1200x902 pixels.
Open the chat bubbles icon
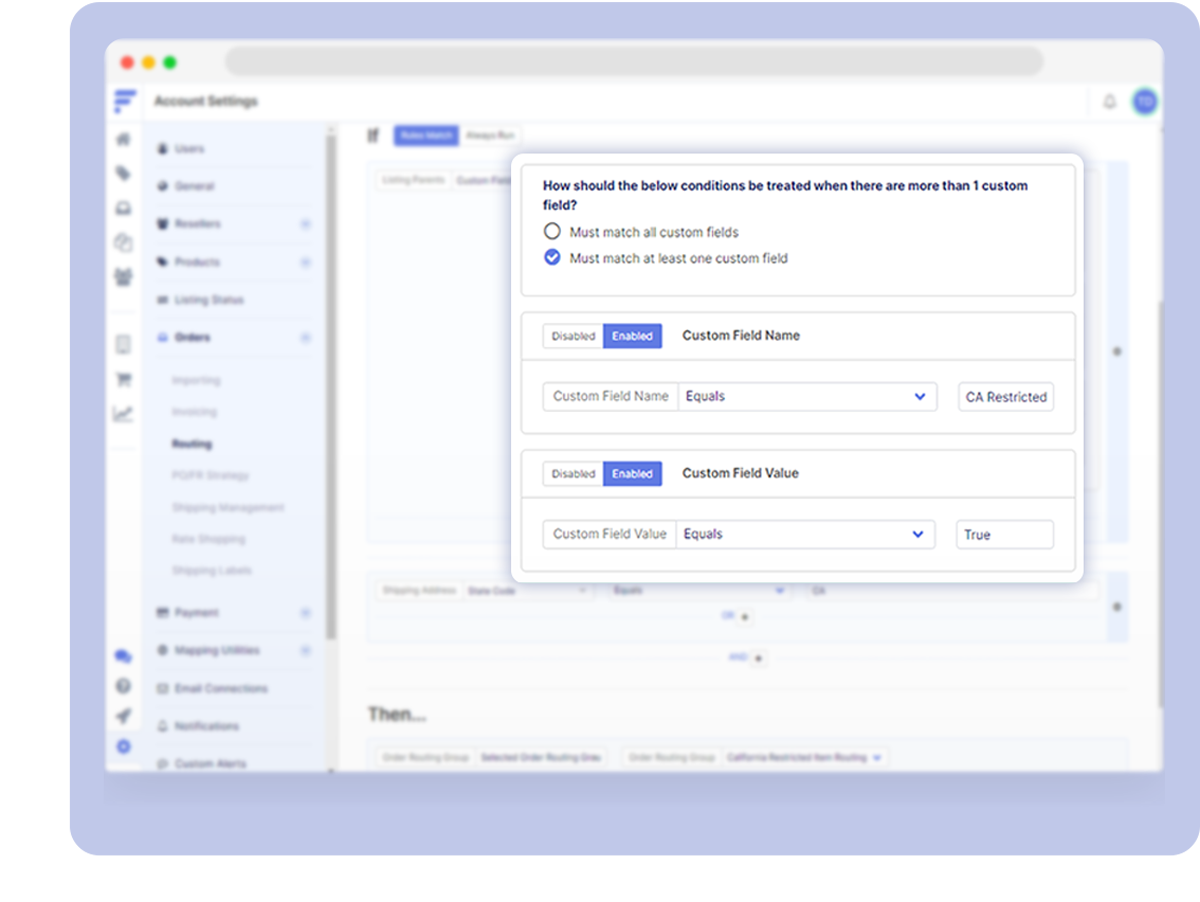click(123, 657)
